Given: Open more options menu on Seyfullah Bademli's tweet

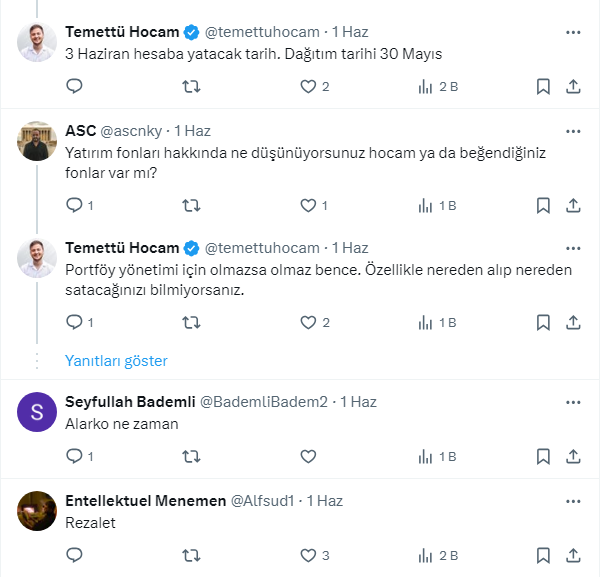Looking at the screenshot, I should 573,402.
